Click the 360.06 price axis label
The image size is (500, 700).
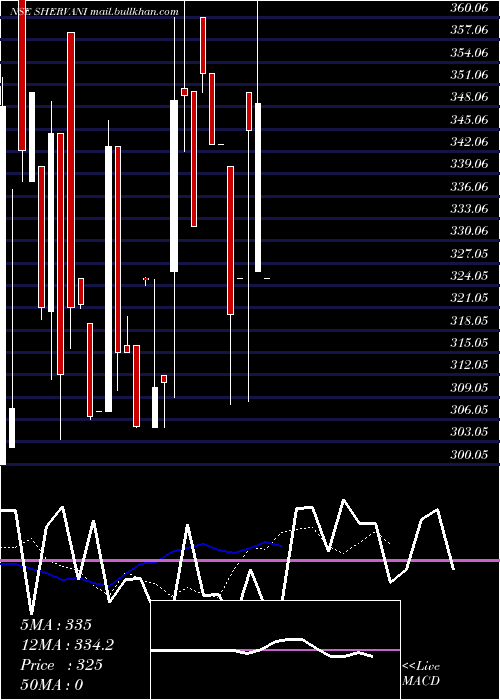[468, 7]
